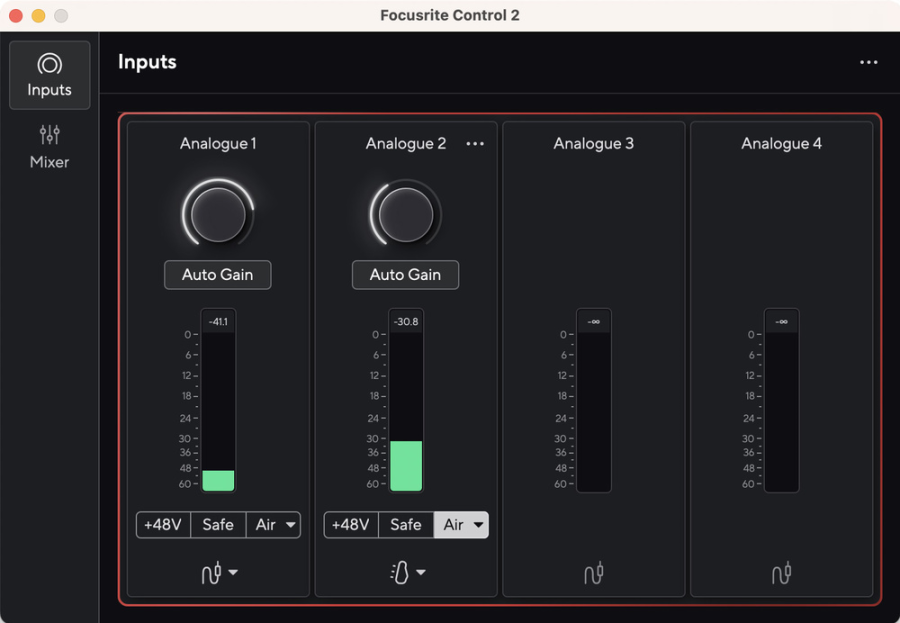Select the Mixer faders icon in sidebar
The image size is (900, 623).
(49, 135)
